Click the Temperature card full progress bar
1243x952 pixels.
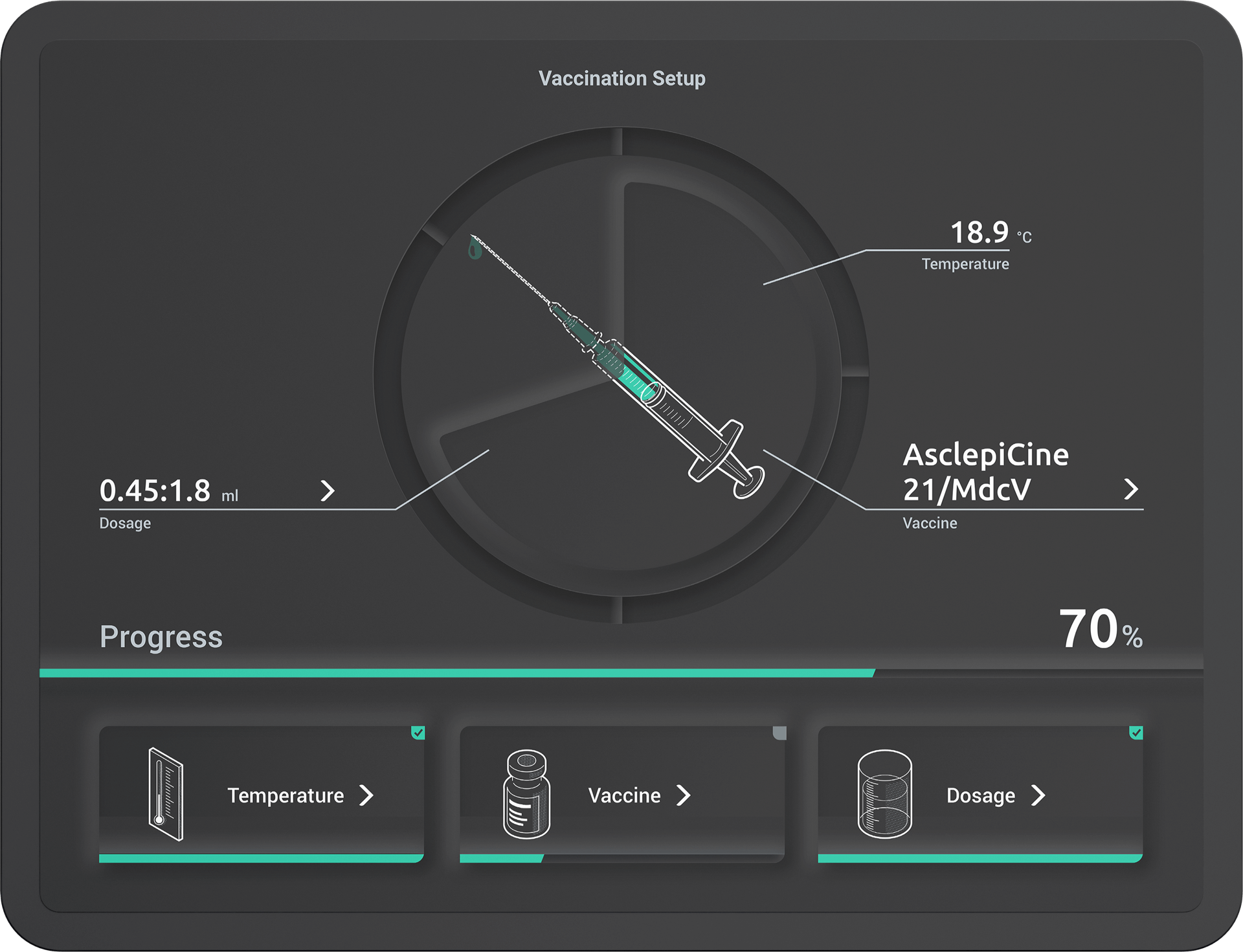pos(262,859)
